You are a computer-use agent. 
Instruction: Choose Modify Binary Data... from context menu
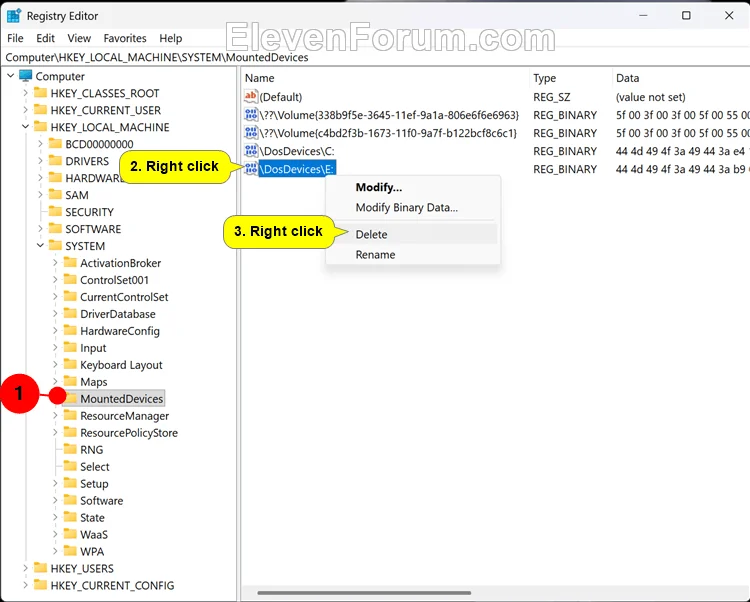pos(413,208)
